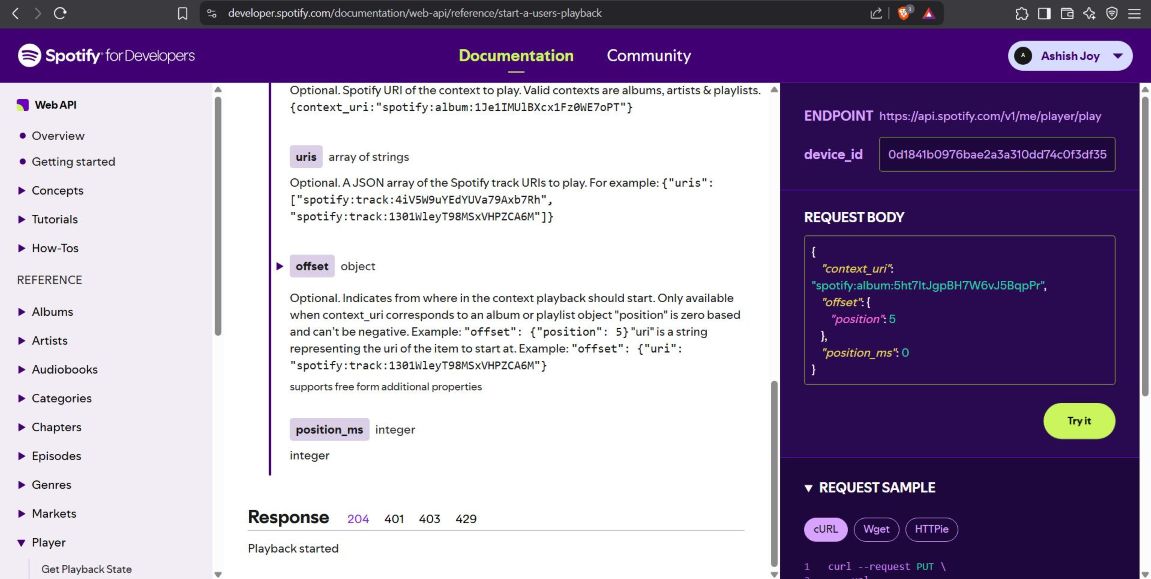This screenshot has width=1151, height=579.
Task: Collapse the REQUEST SAMPLE section
Action: pyautogui.click(x=809, y=488)
